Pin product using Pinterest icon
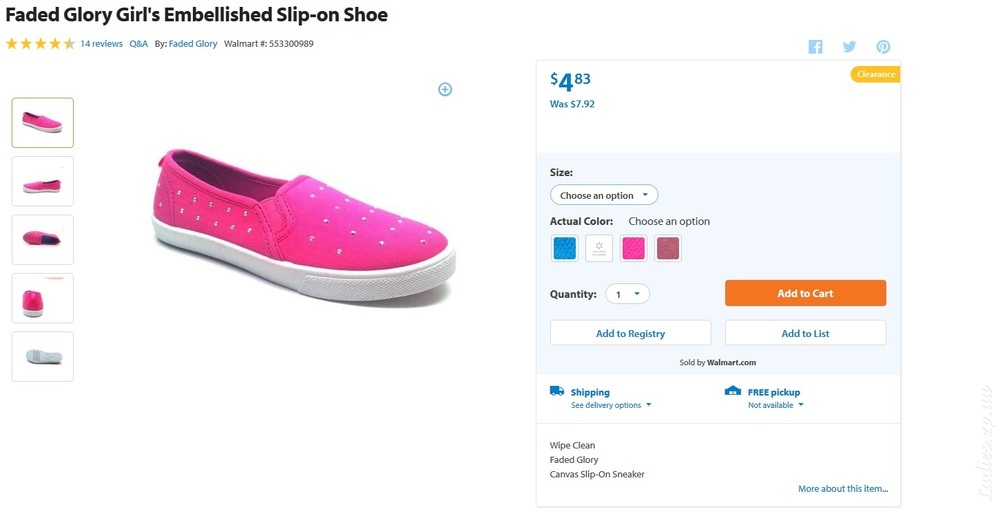 [x=883, y=47]
